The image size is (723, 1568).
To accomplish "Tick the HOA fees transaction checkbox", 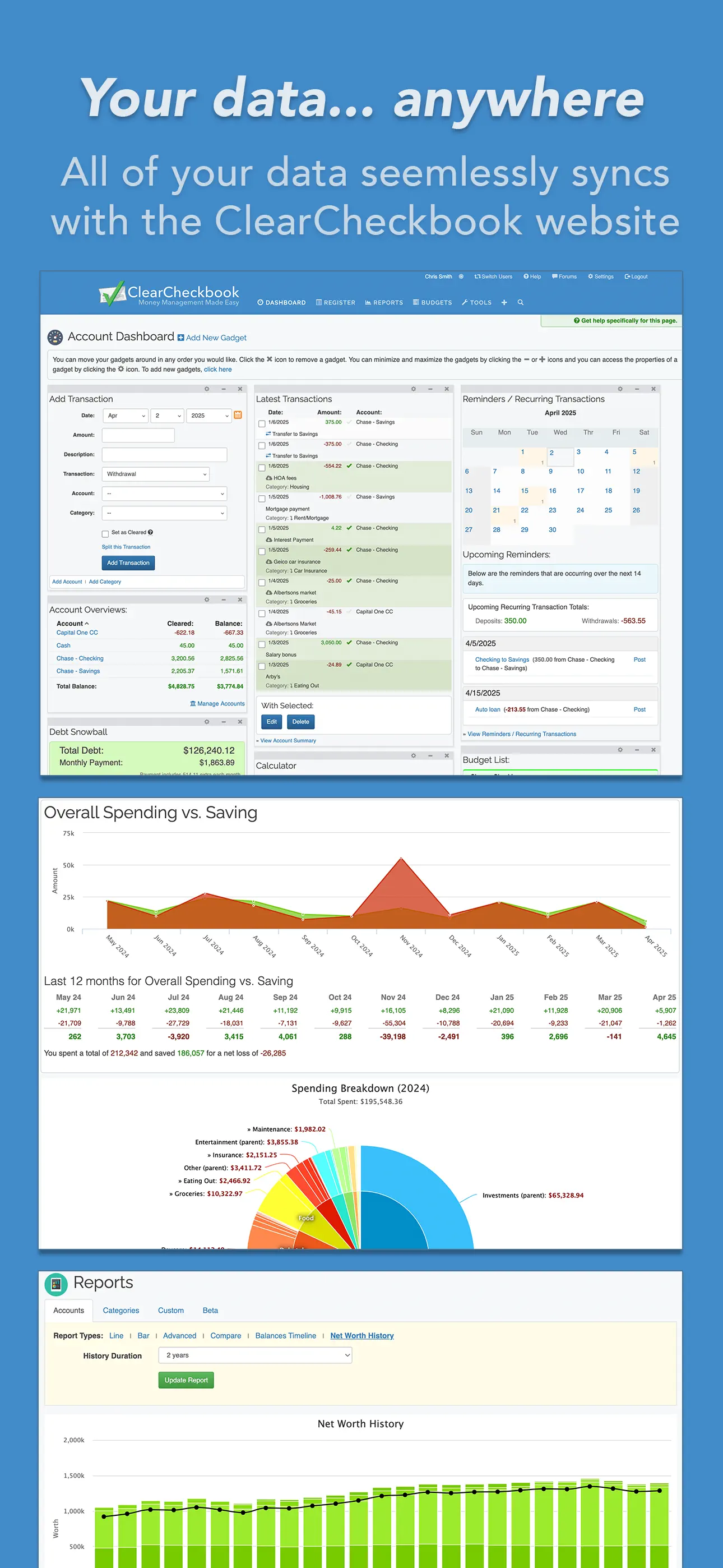I will [x=262, y=468].
